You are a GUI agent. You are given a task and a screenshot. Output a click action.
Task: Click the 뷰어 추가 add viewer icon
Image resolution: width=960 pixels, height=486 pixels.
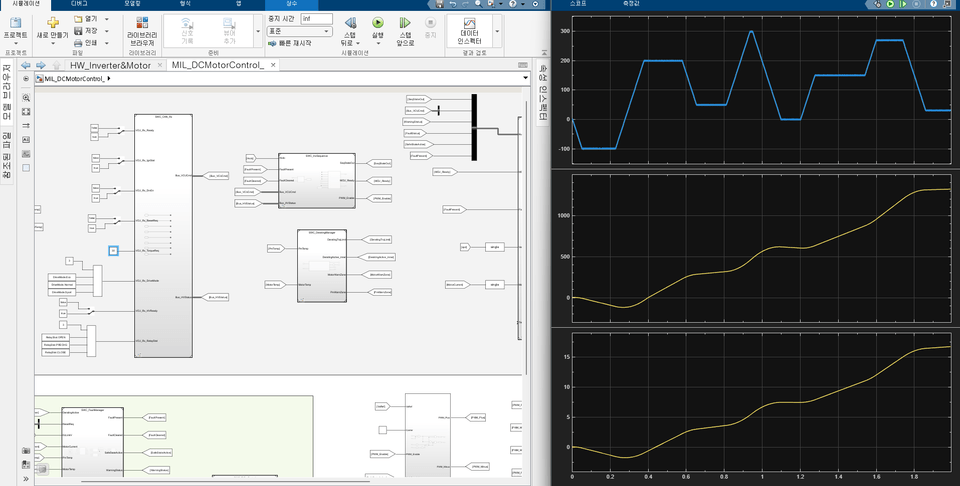229,23
